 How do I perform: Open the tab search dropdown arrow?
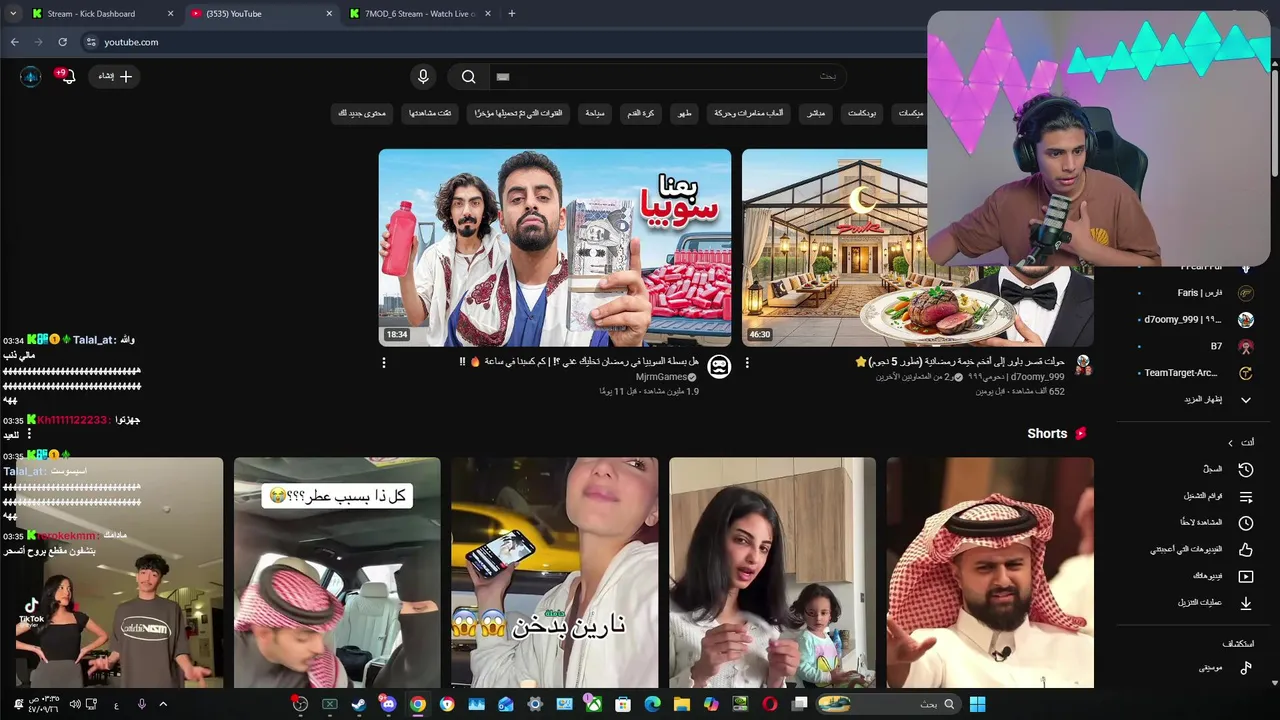click(x=13, y=14)
